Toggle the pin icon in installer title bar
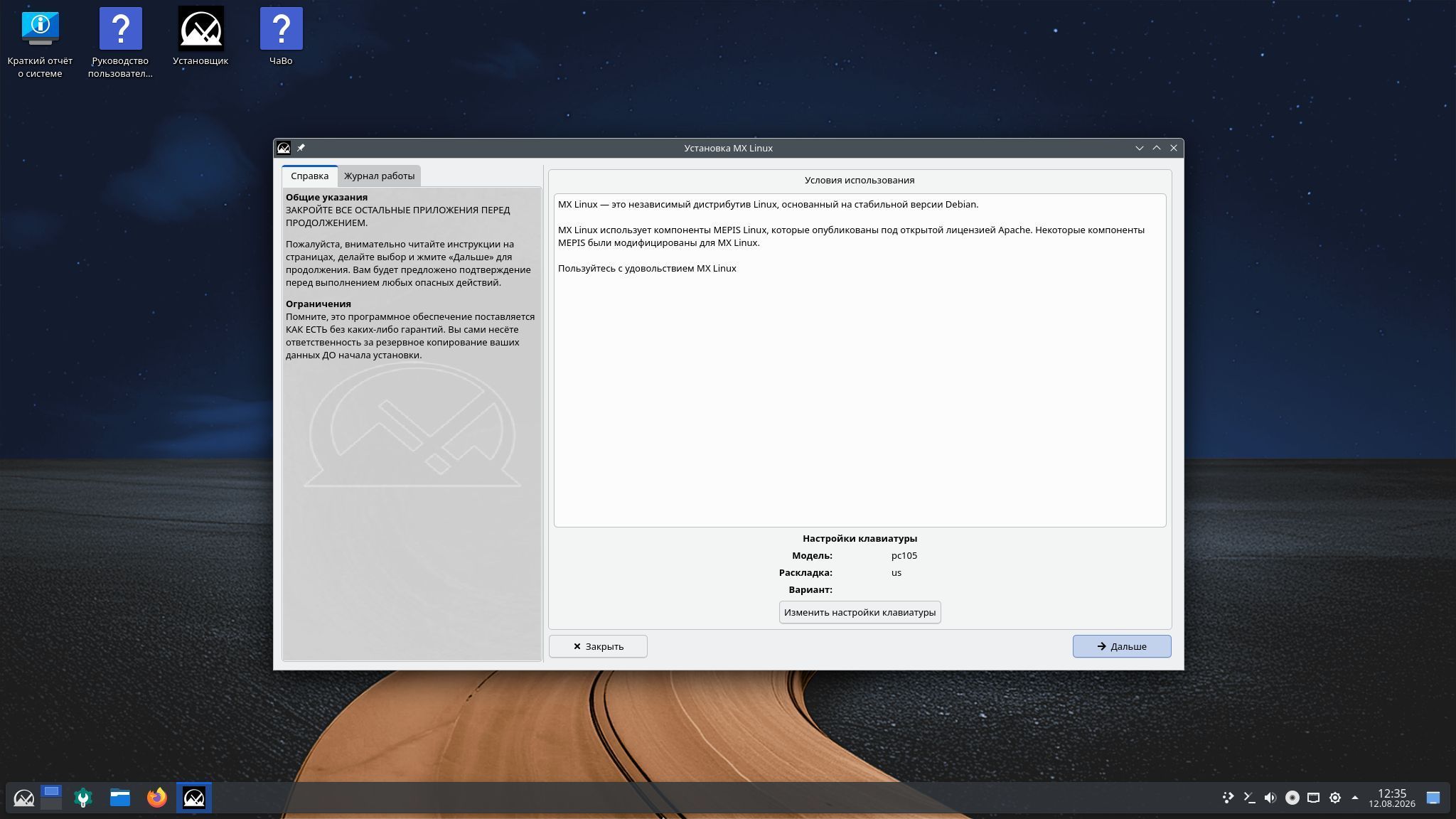Screen dimensions: 1456x819 [301, 148]
